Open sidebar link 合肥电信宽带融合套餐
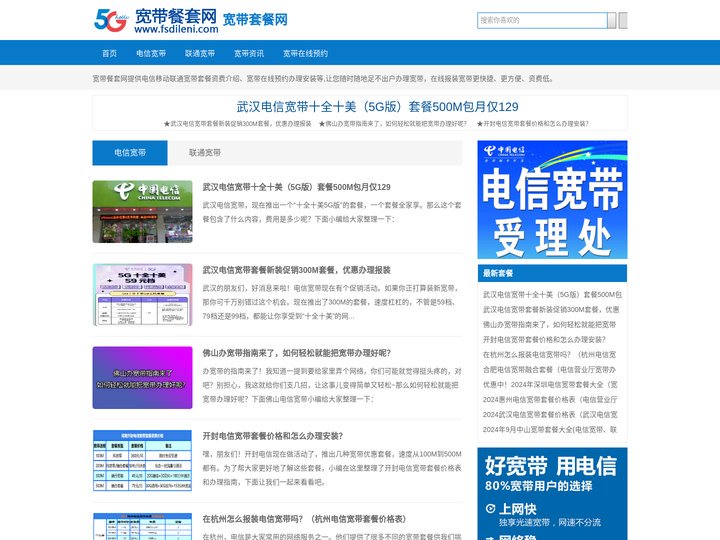The image size is (720, 540). coord(549,370)
